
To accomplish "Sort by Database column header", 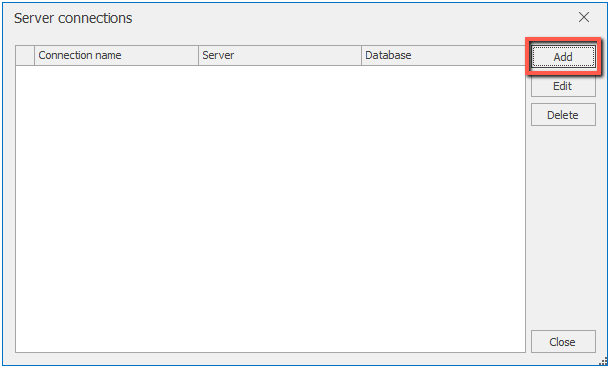I will [x=443, y=55].
